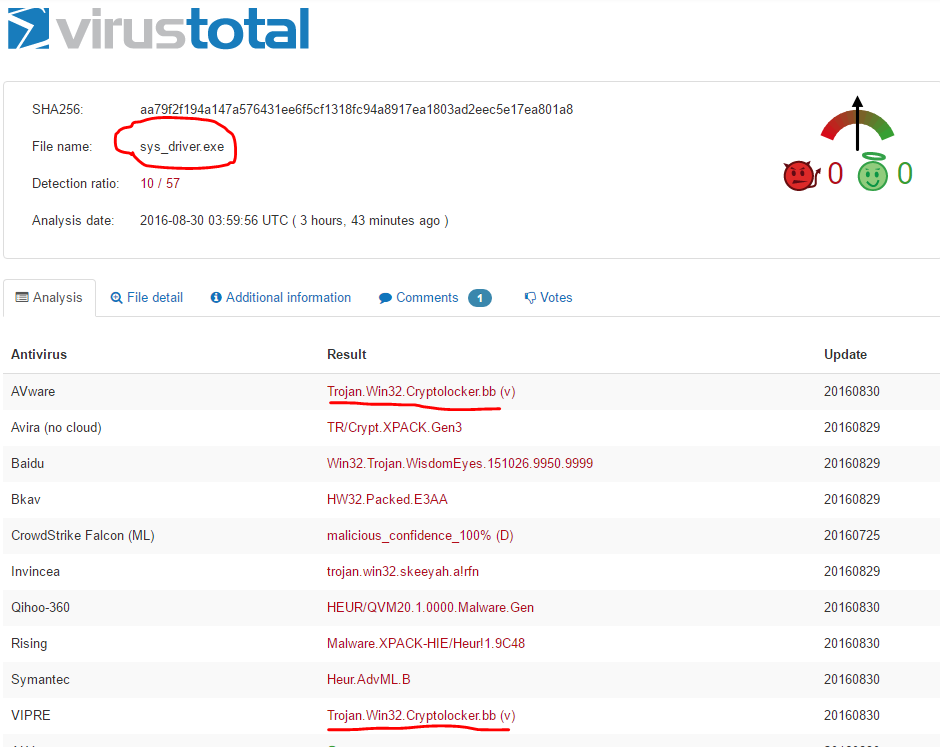
Task: Click the malicious_confidence_100% (D) result
Action: click(x=420, y=535)
